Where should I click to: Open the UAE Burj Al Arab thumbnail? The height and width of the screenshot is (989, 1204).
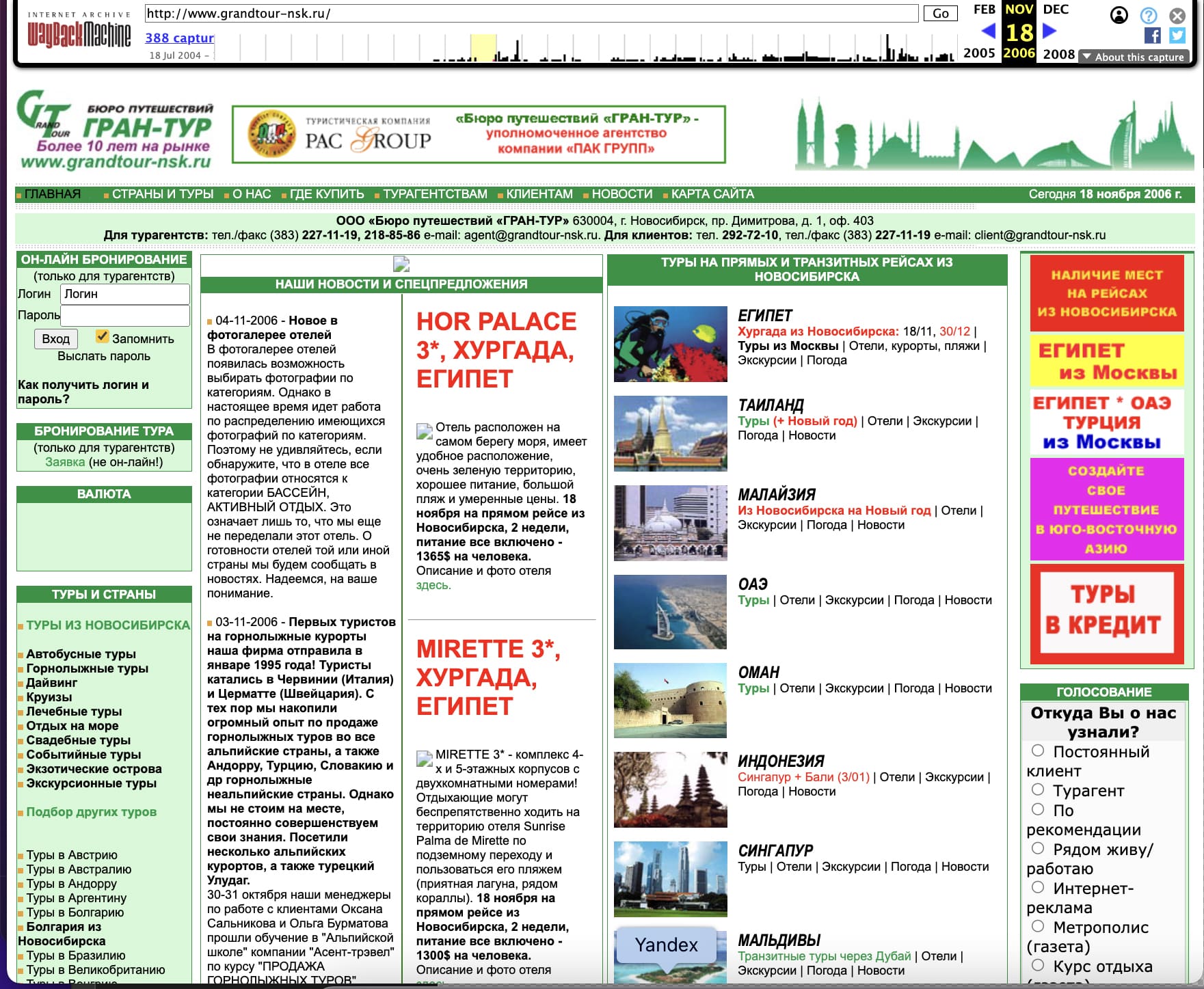671,612
